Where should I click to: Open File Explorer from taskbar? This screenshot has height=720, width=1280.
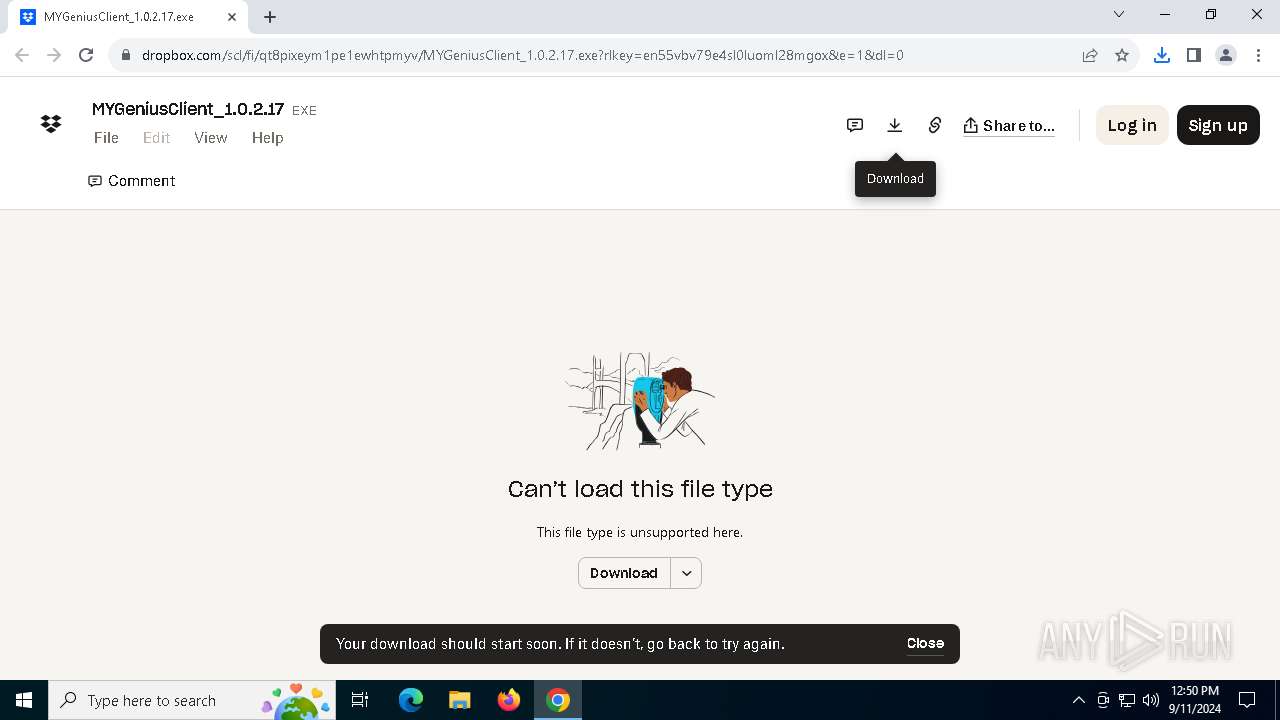(459, 700)
